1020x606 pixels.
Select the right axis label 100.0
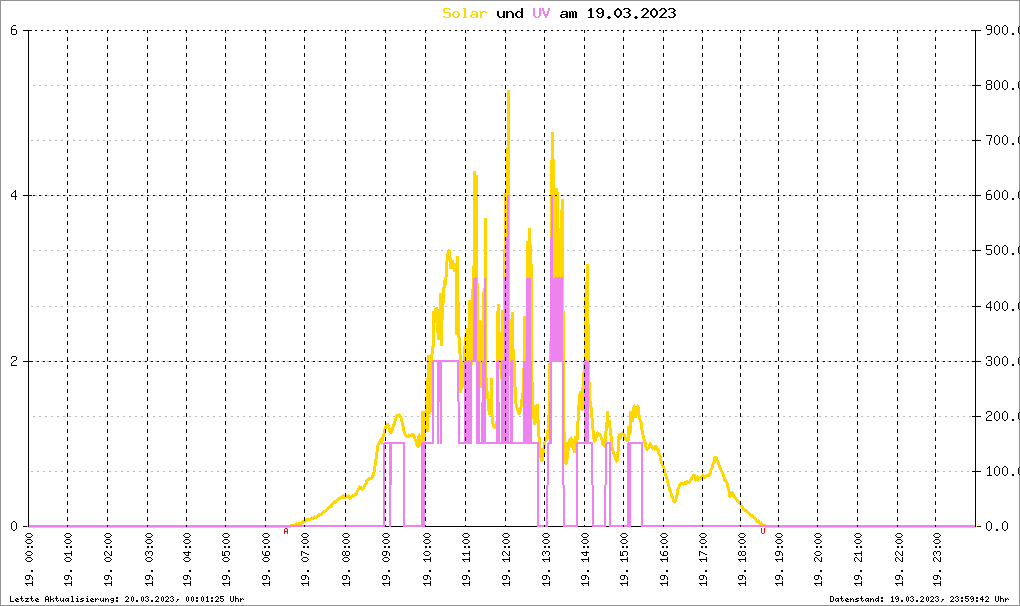[x=1000, y=472]
